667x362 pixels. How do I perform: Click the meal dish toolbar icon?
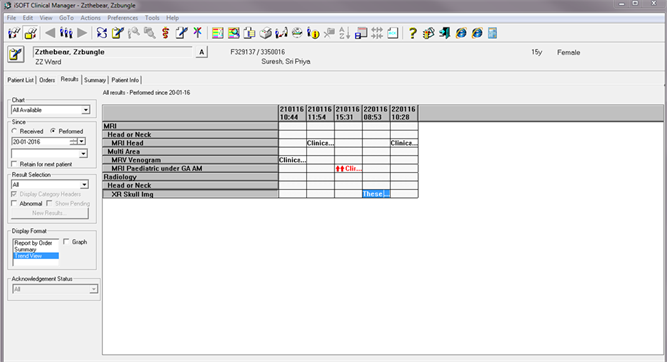click(x=297, y=33)
